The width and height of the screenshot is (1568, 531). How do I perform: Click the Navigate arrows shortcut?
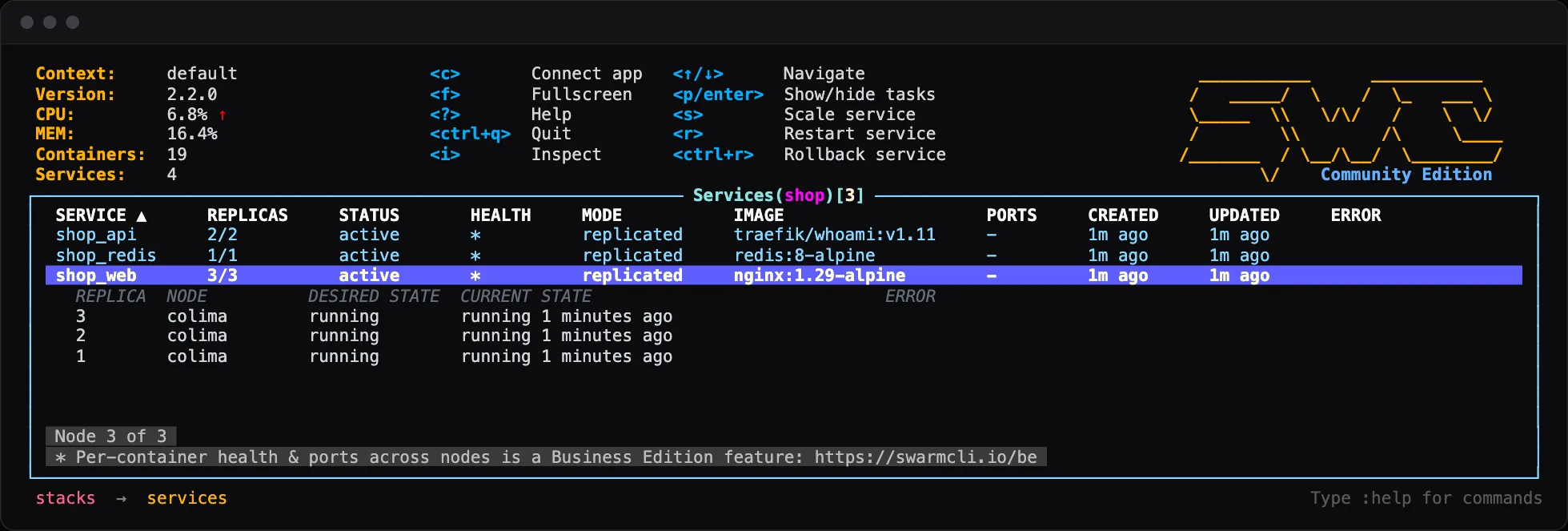pyautogui.click(x=769, y=74)
